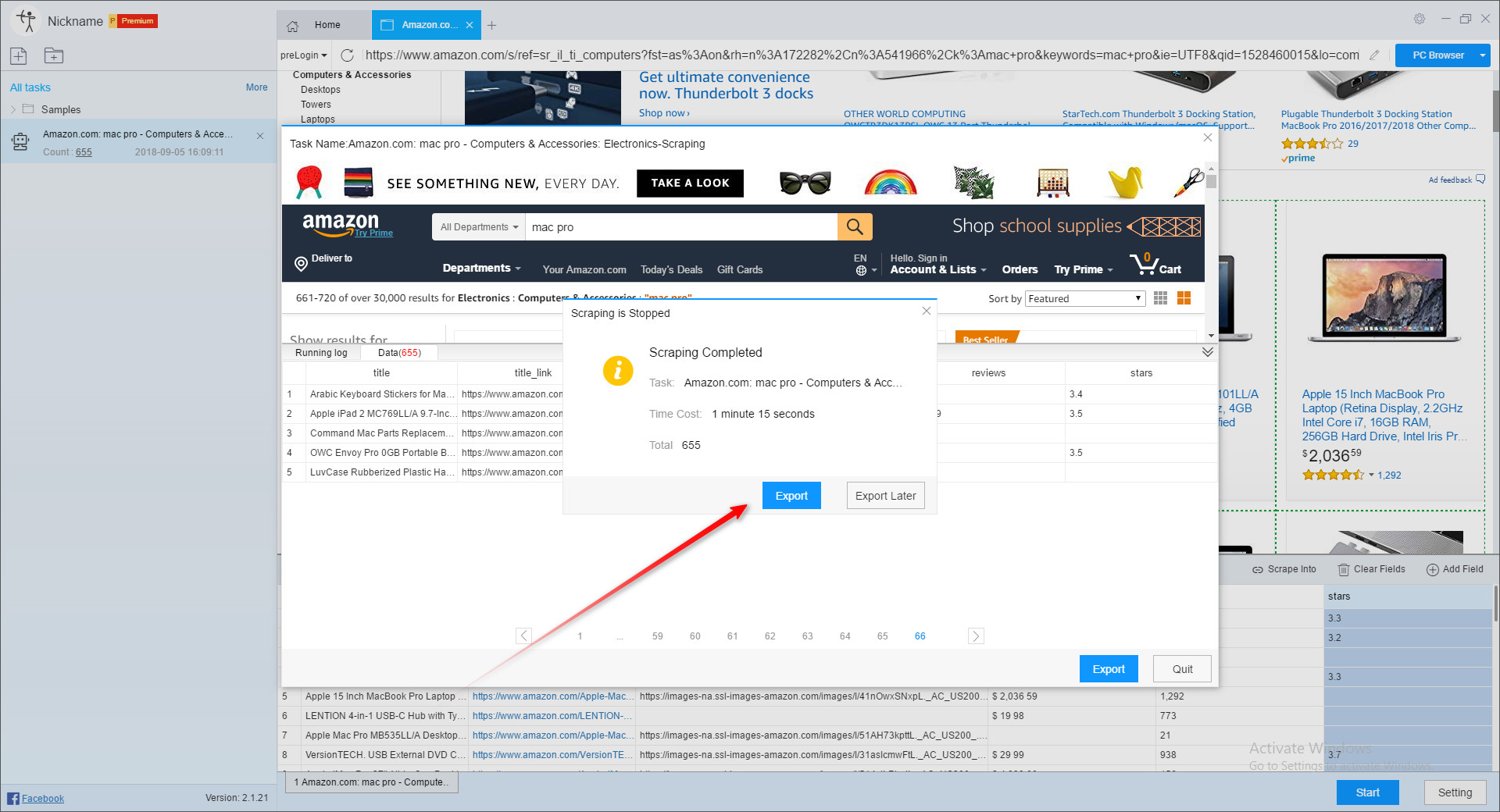The image size is (1500, 812).
Task: Close the Scraping is Stopped dialog
Action: [x=926, y=311]
